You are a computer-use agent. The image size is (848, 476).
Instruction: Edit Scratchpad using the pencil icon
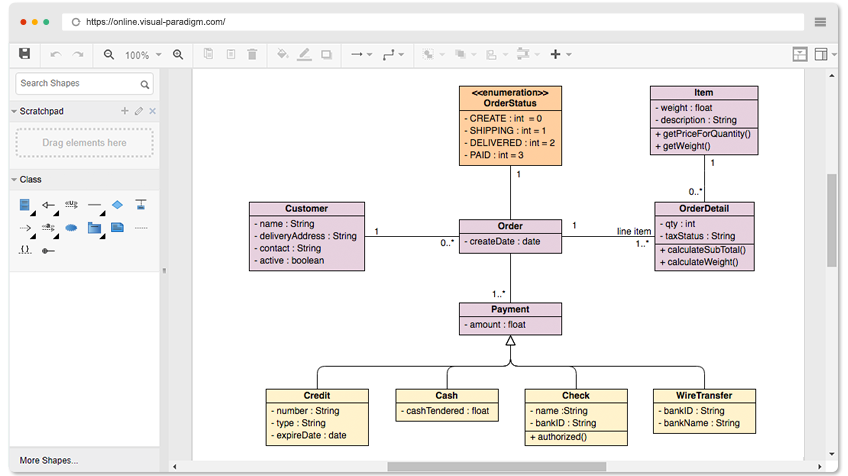click(x=139, y=111)
